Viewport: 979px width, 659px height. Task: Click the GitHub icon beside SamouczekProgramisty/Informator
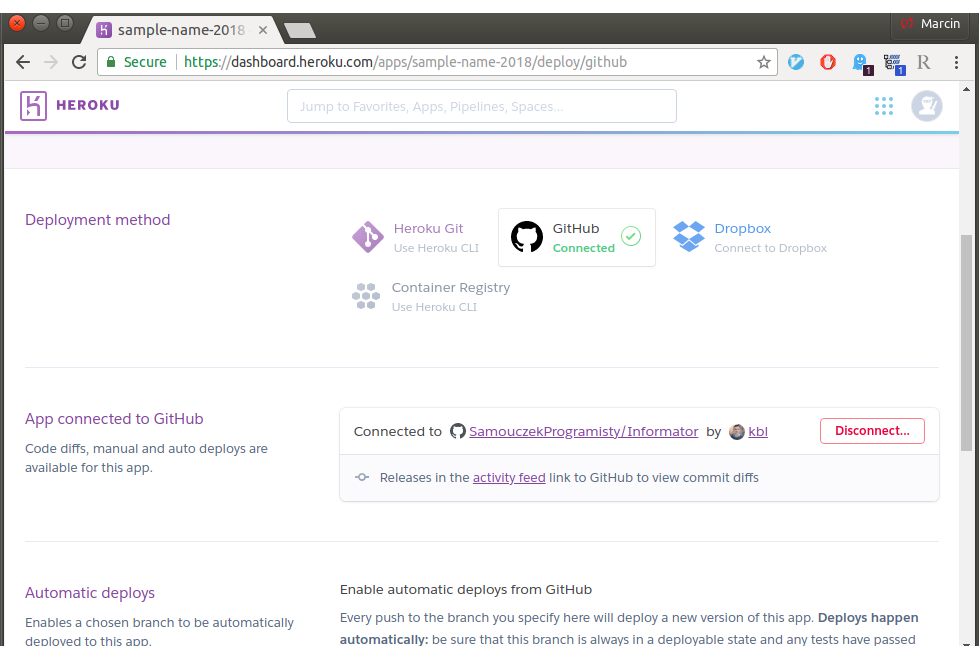[458, 431]
